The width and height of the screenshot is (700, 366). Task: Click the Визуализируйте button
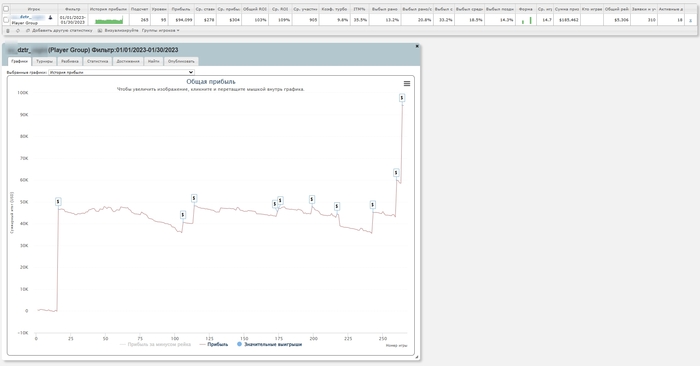click(118, 31)
